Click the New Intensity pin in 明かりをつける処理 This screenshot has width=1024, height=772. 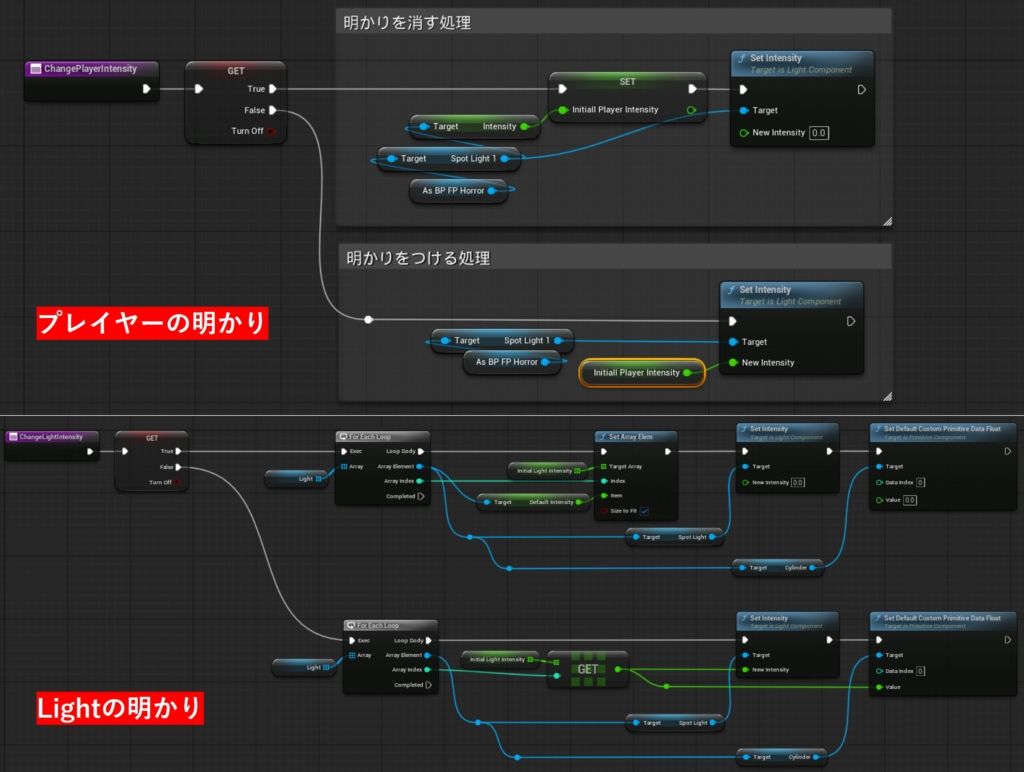733,362
